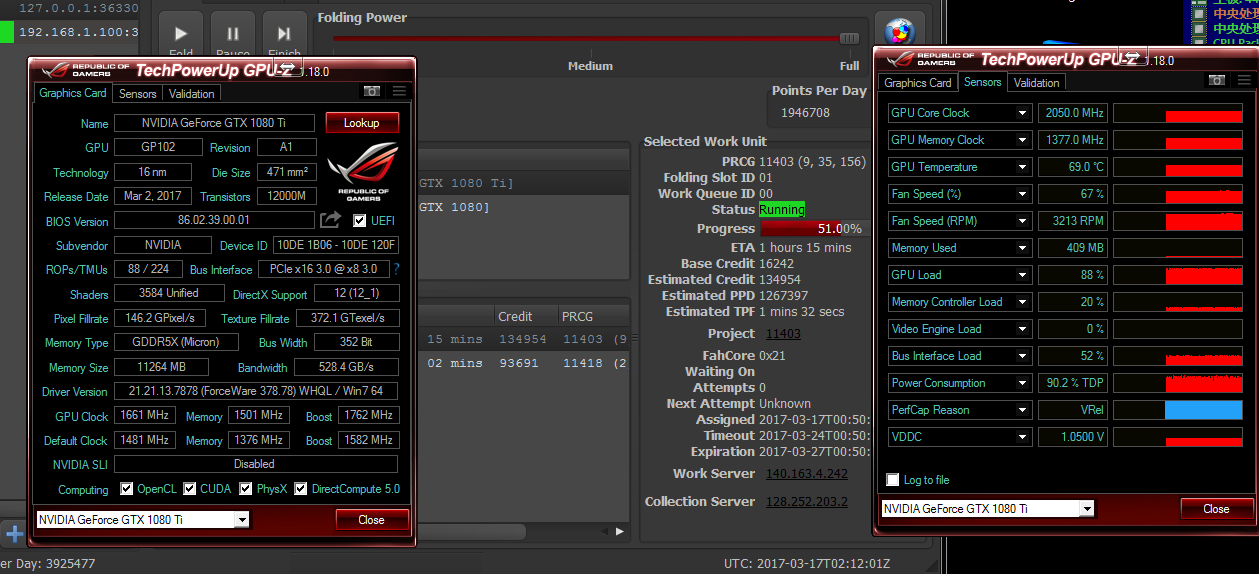The image size is (1259, 574).
Task: Click the Credit column header in work queue
Action: pyautogui.click(x=524, y=316)
